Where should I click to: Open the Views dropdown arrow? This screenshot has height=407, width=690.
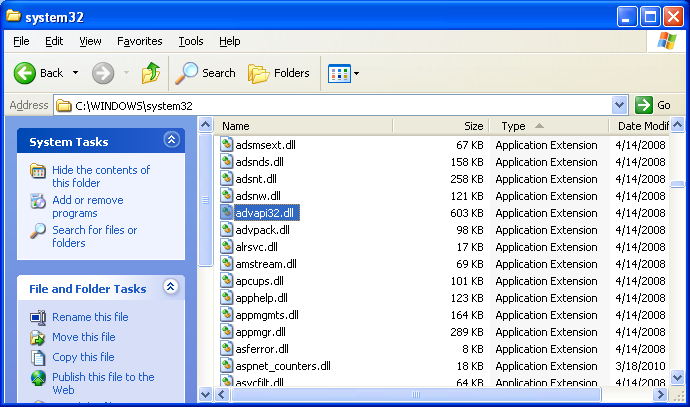pyautogui.click(x=356, y=73)
